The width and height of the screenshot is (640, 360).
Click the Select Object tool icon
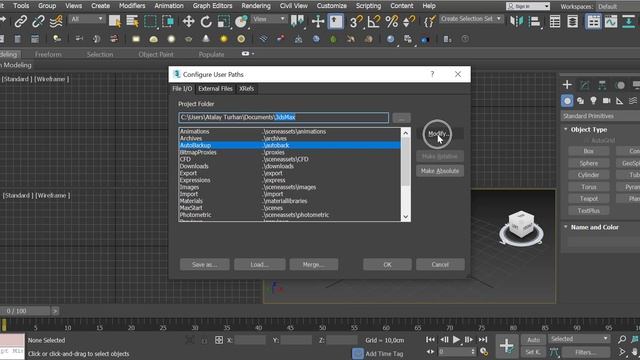pyautogui.click(x=115, y=21)
